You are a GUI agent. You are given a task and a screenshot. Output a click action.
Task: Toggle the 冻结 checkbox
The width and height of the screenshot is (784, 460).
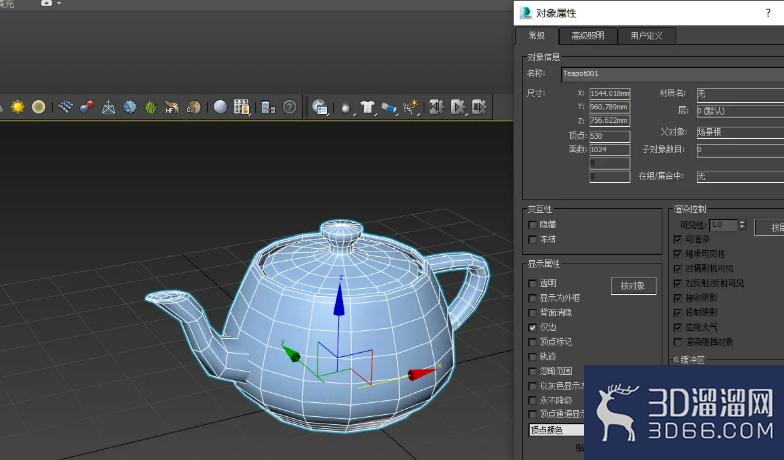coord(532,240)
